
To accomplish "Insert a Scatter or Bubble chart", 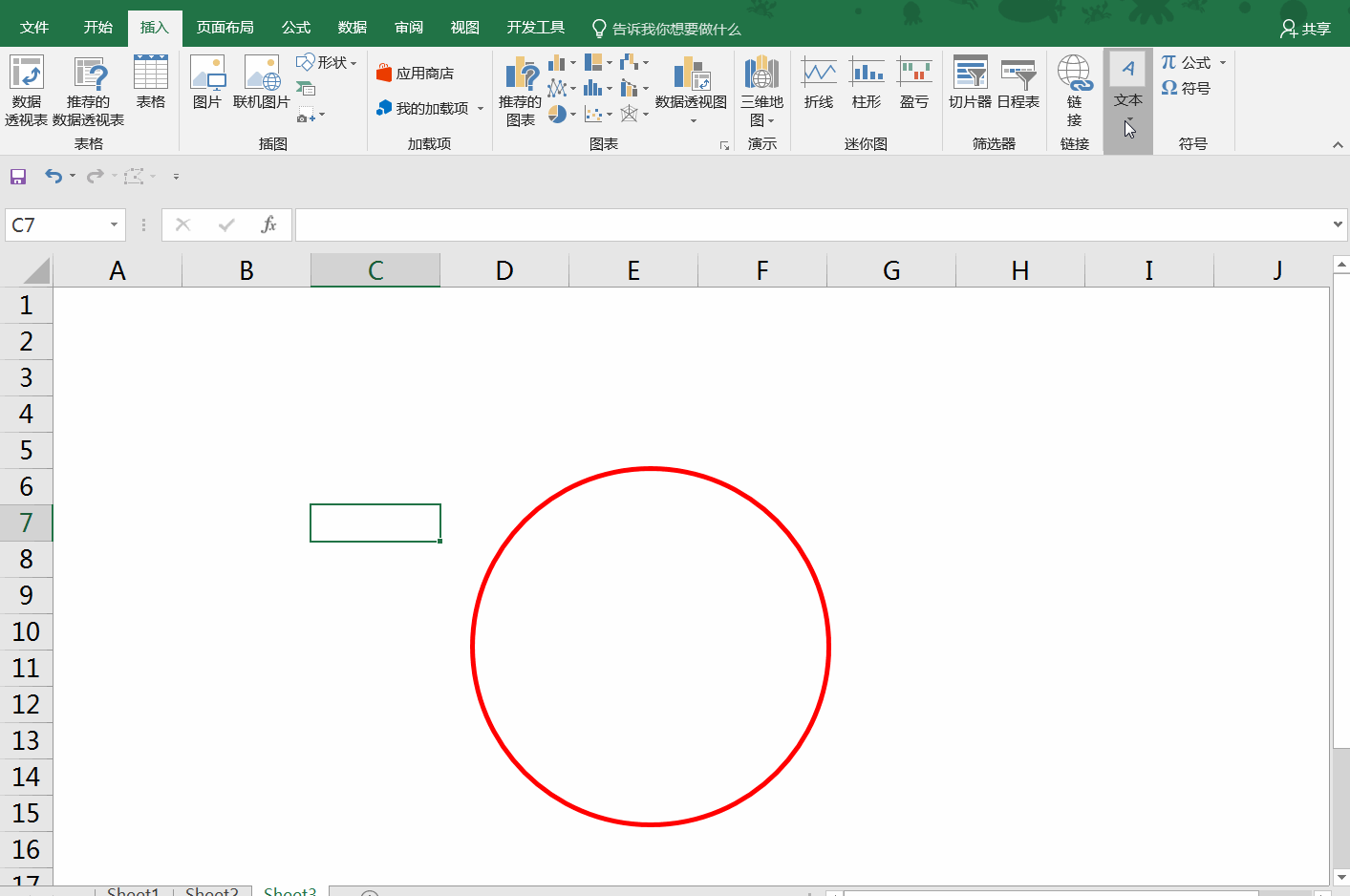I will click(598, 115).
